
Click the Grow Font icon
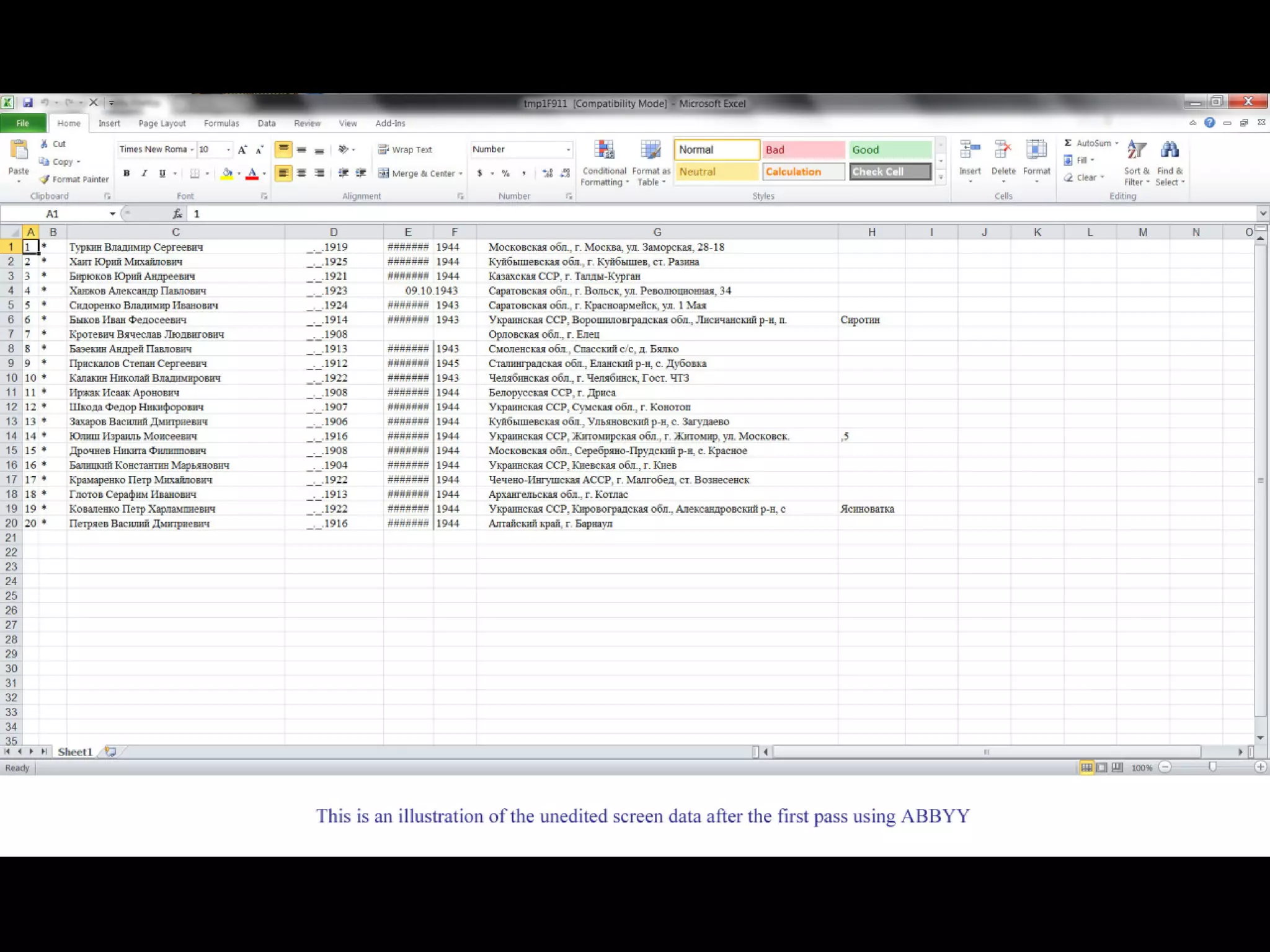point(242,149)
